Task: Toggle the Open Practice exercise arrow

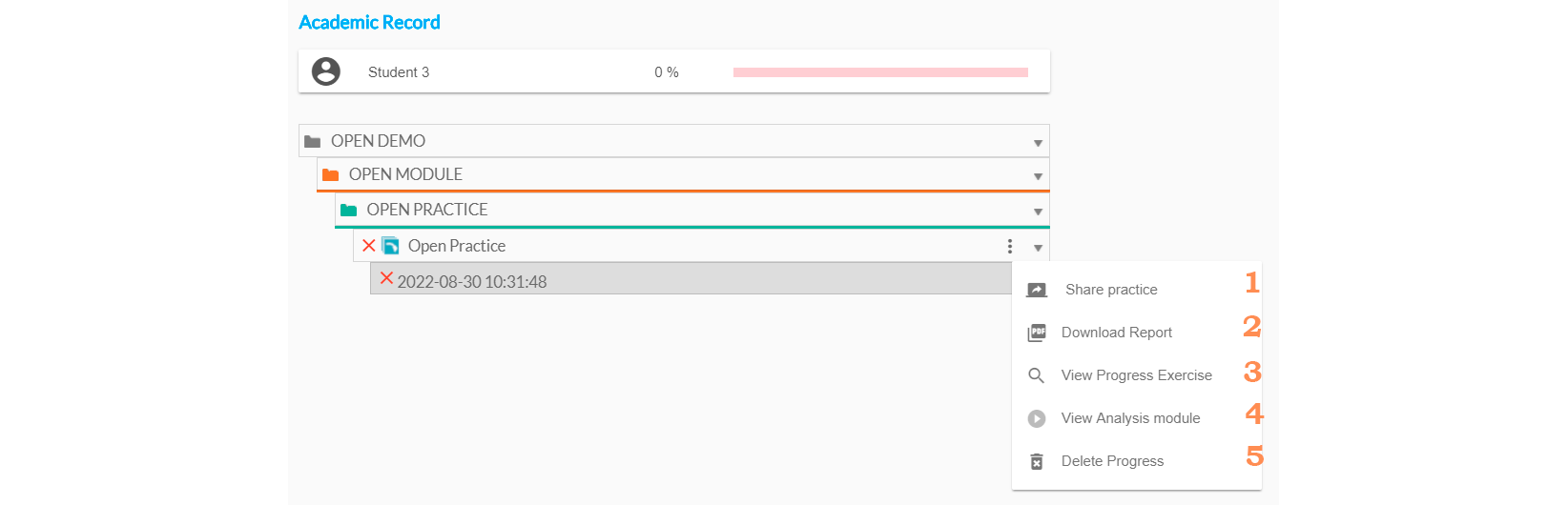Action: point(1038,248)
